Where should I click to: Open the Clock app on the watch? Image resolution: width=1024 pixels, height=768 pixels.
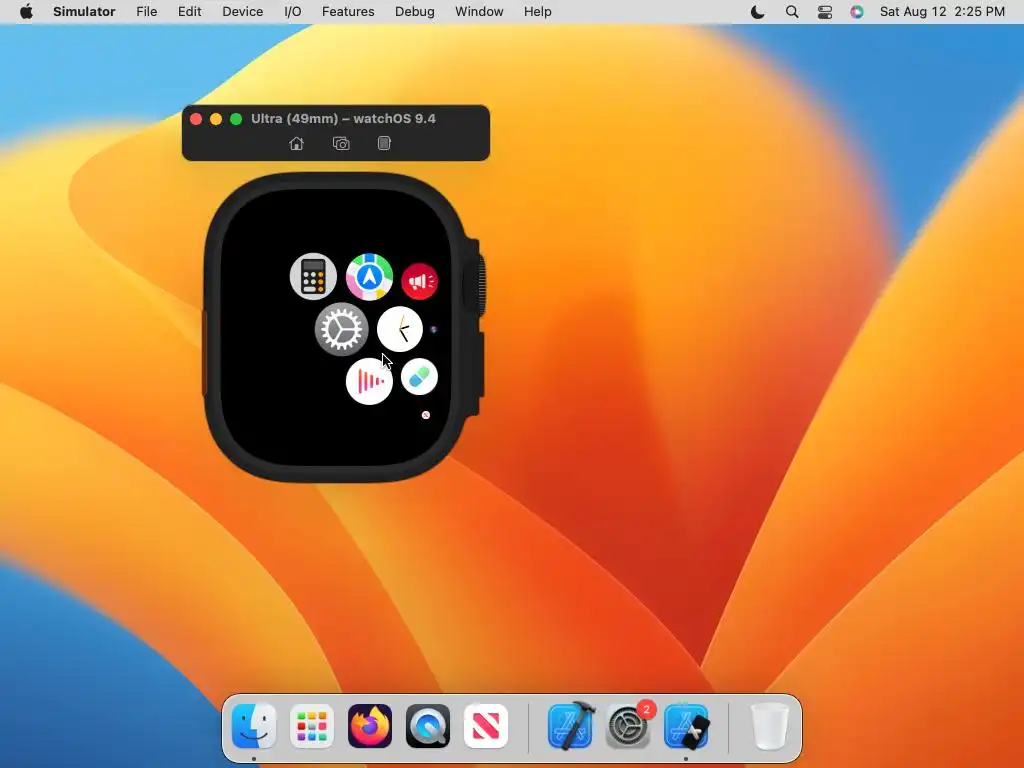click(x=400, y=329)
